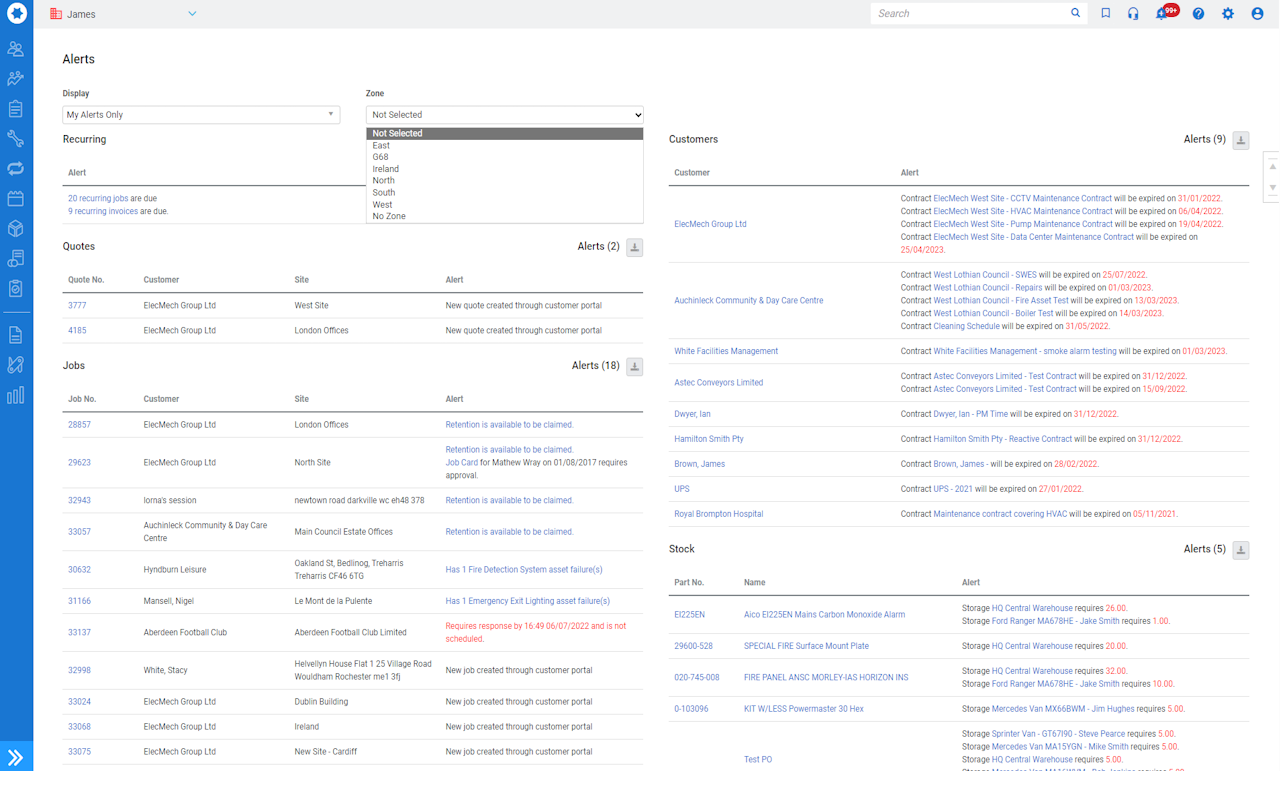Open stock part number EI225EN
The width and height of the screenshot is (1280, 800).
(690, 615)
